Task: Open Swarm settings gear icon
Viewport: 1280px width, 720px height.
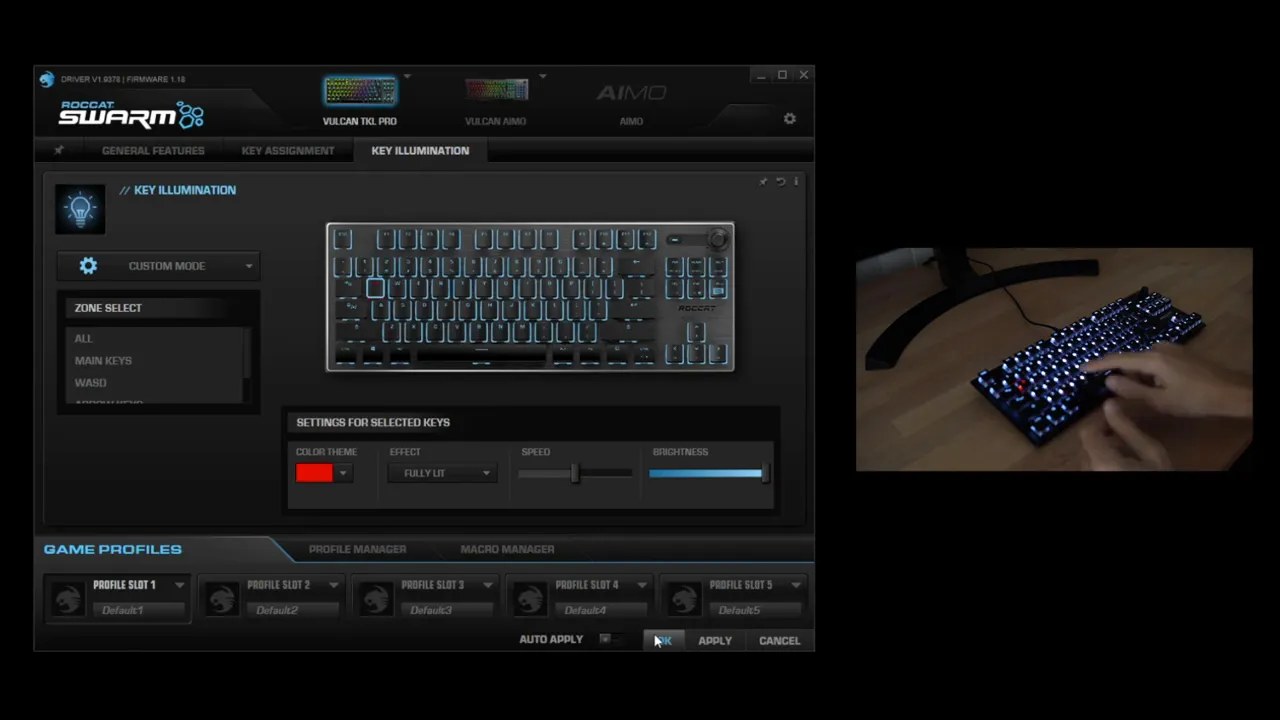Action: click(790, 119)
